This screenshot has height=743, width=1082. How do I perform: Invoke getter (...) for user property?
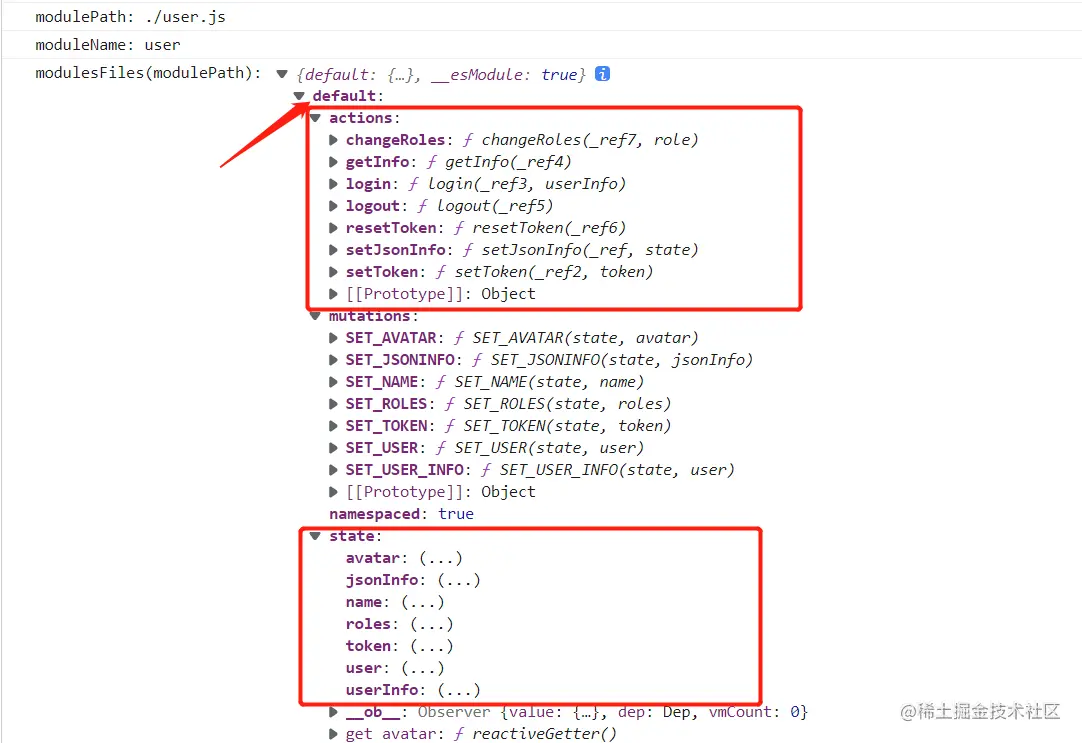point(422,668)
